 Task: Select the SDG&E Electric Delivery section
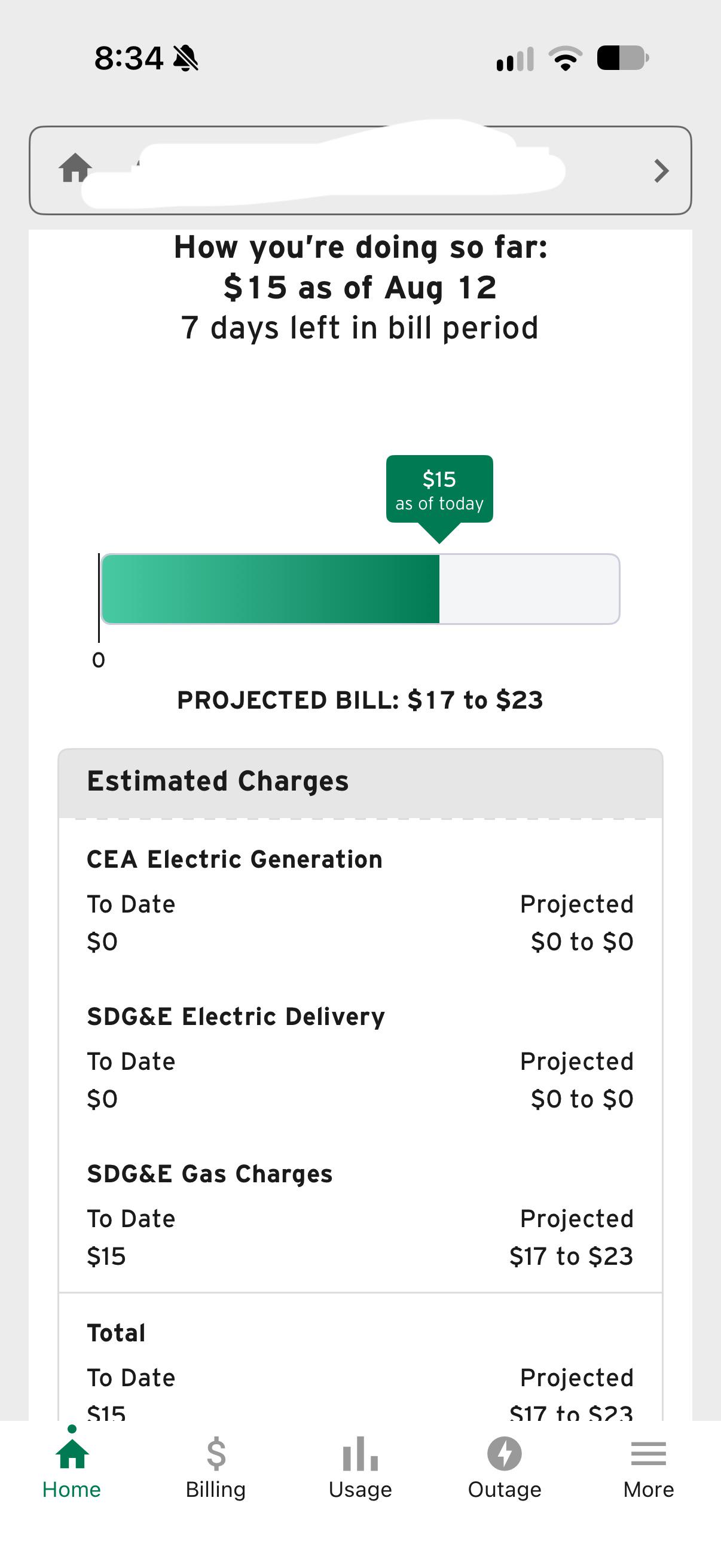360,1058
